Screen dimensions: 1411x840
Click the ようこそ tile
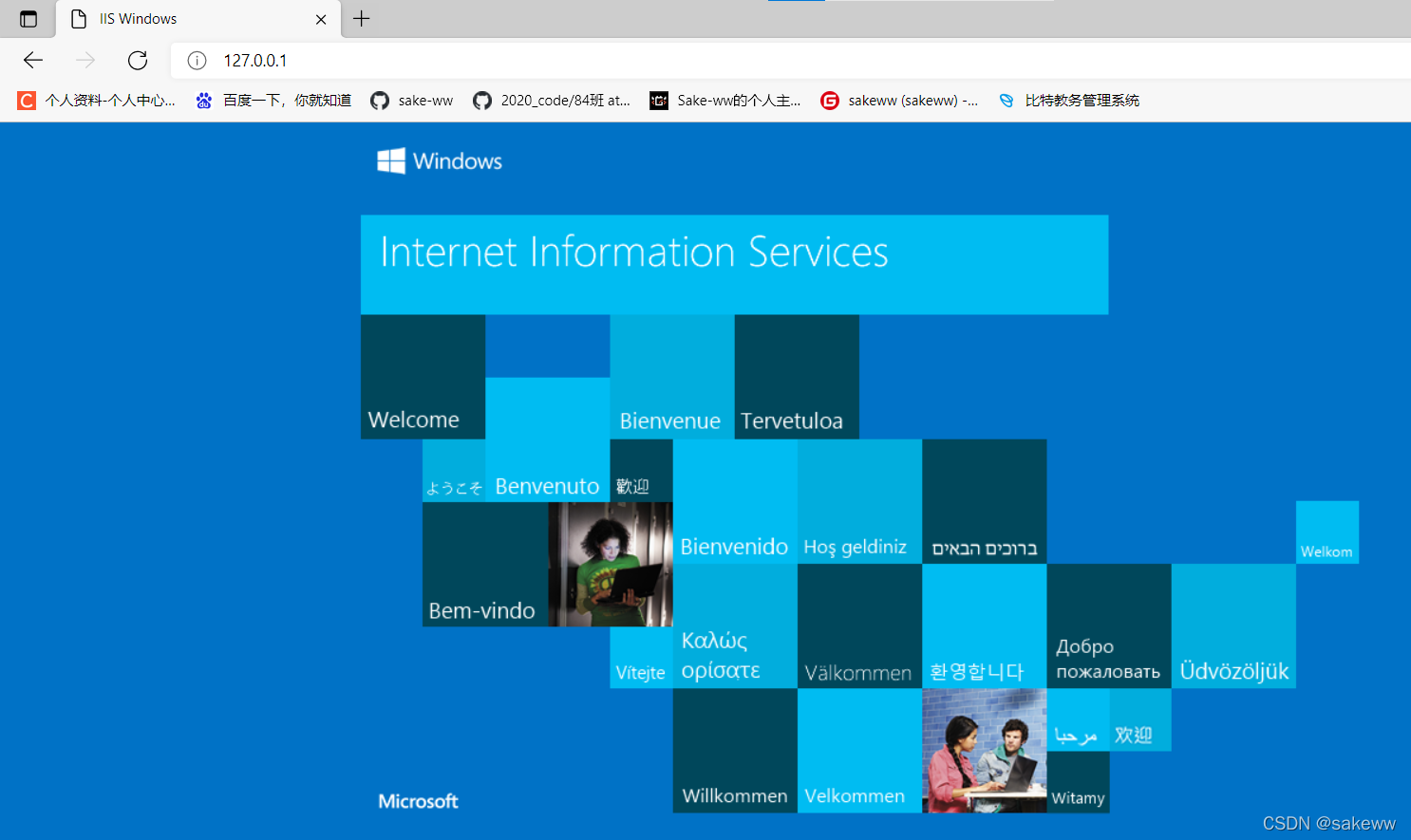coord(454,471)
